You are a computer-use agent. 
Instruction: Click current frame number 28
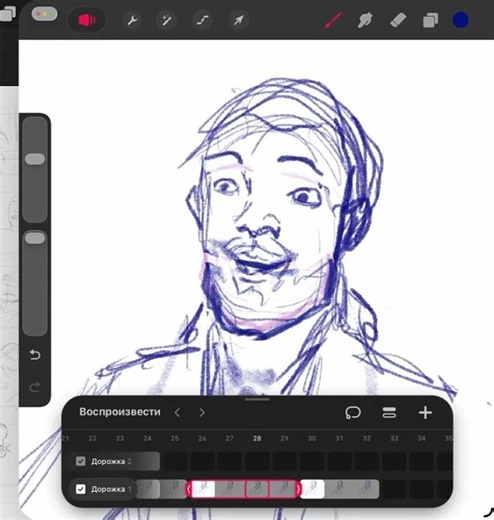pyautogui.click(x=257, y=438)
